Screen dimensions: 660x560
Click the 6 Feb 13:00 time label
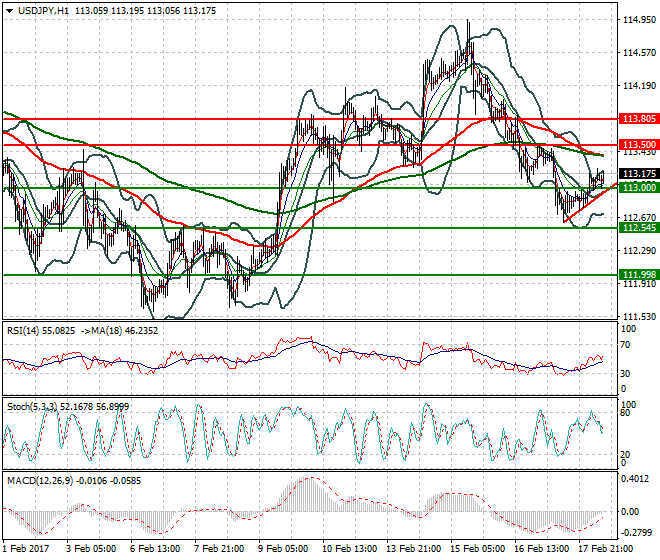[x=155, y=549]
